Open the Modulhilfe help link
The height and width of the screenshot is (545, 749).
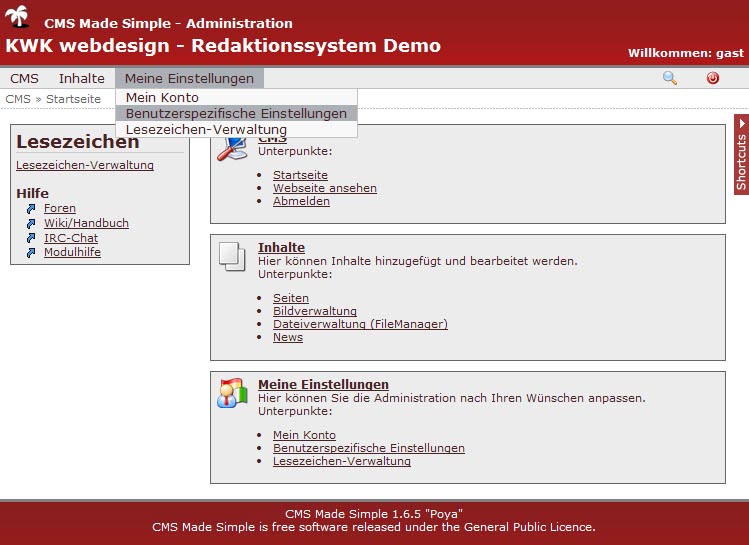[73, 252]
